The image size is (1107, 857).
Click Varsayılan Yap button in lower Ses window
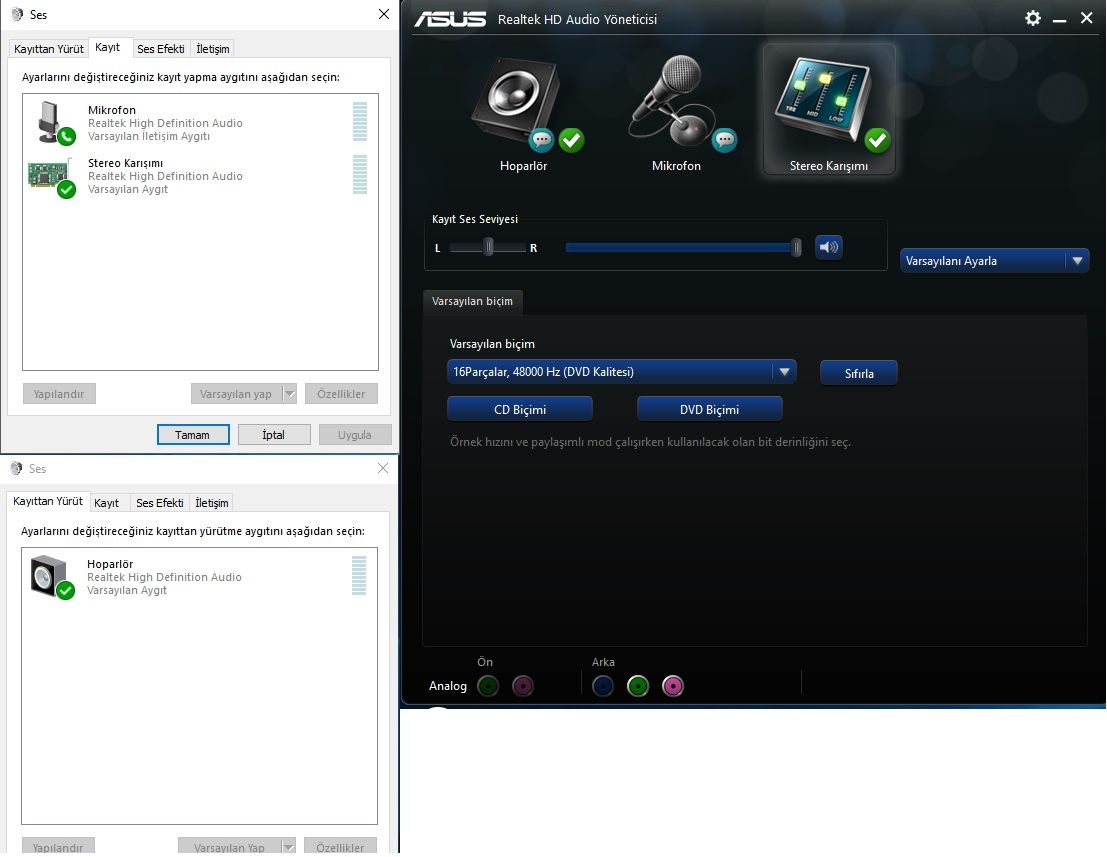(x=229, y=847)
